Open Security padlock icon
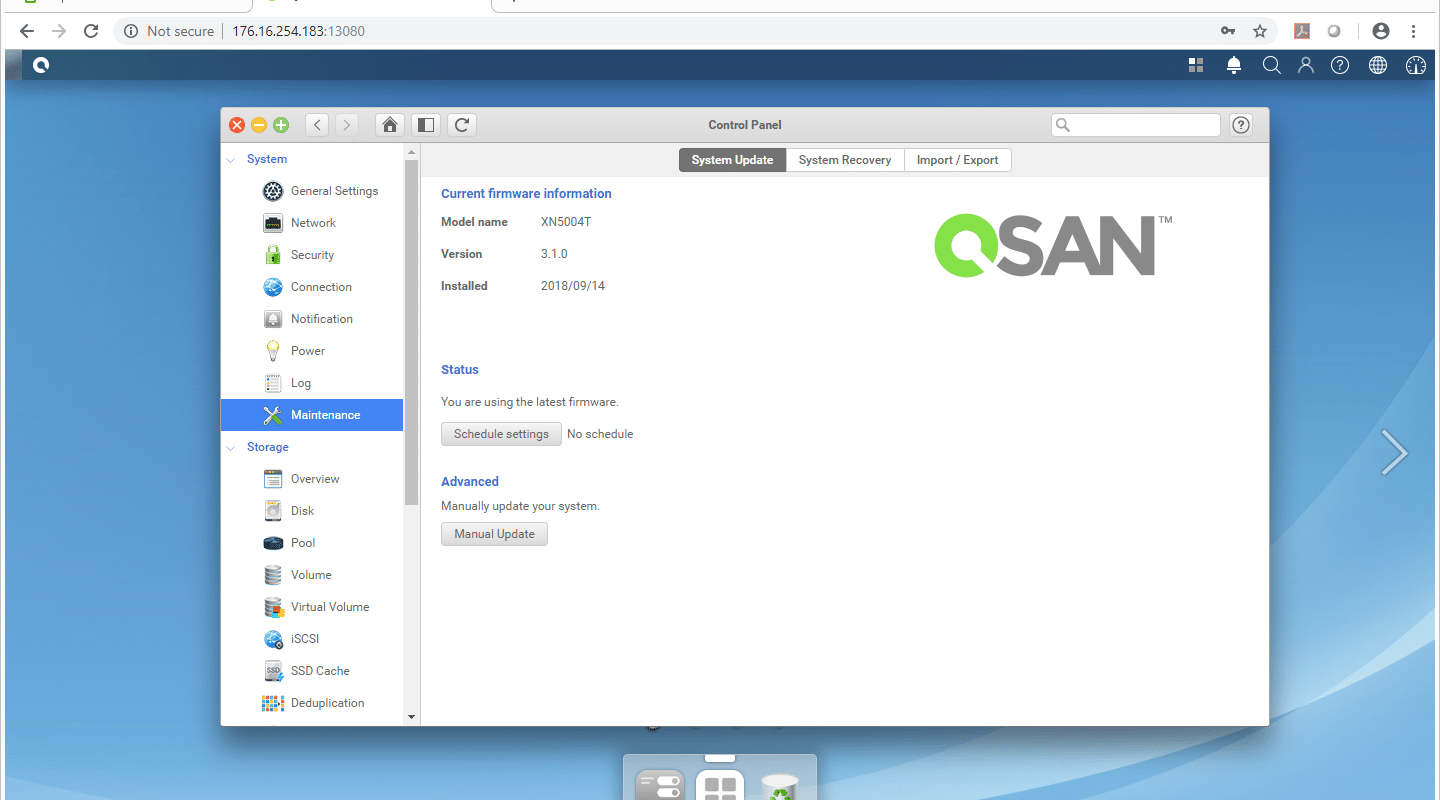This screenshot has height=800, width=1440. click(x=273, y=255)
